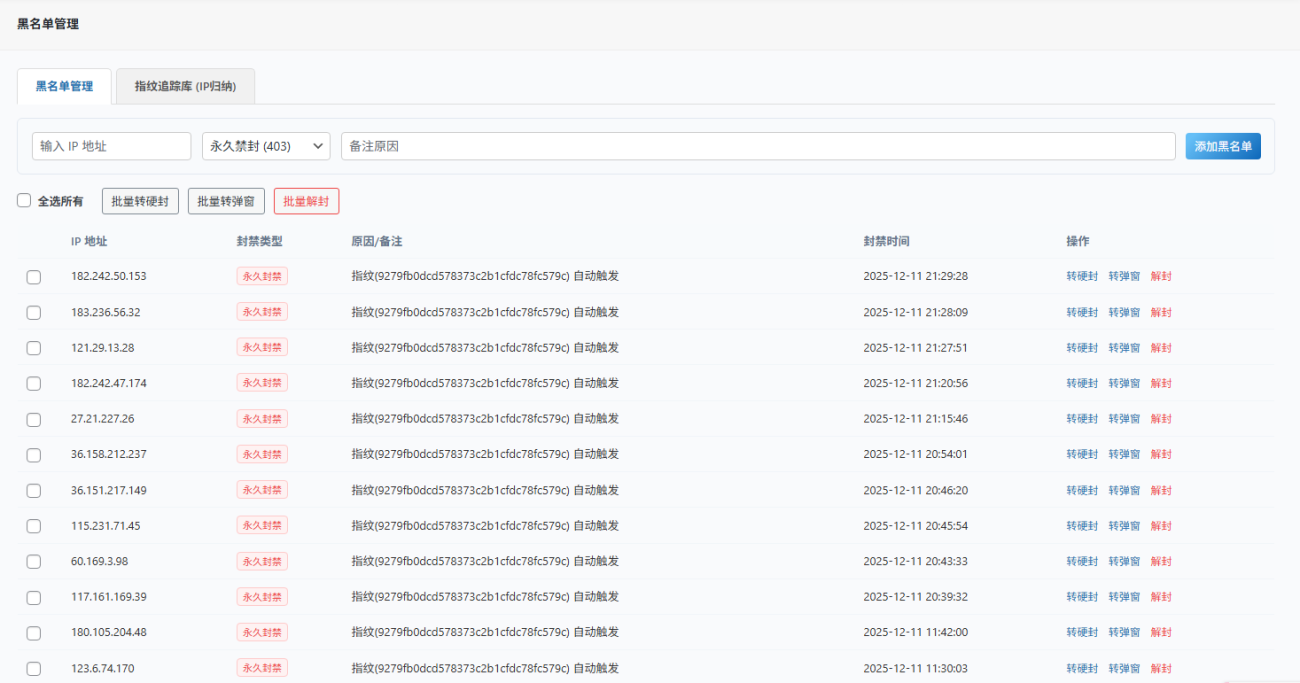点击批量转硬封按钮
This screenshot has width=1300, height=683.
point(140,200)
